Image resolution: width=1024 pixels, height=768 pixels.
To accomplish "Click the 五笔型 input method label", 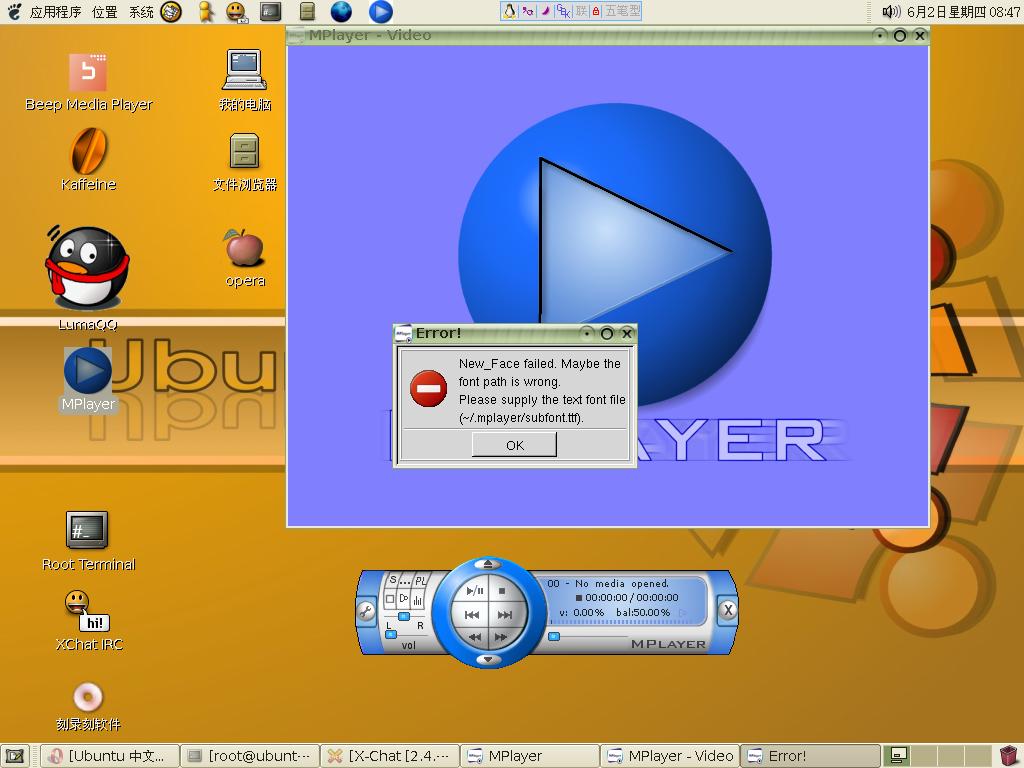I will coord(622,10).
